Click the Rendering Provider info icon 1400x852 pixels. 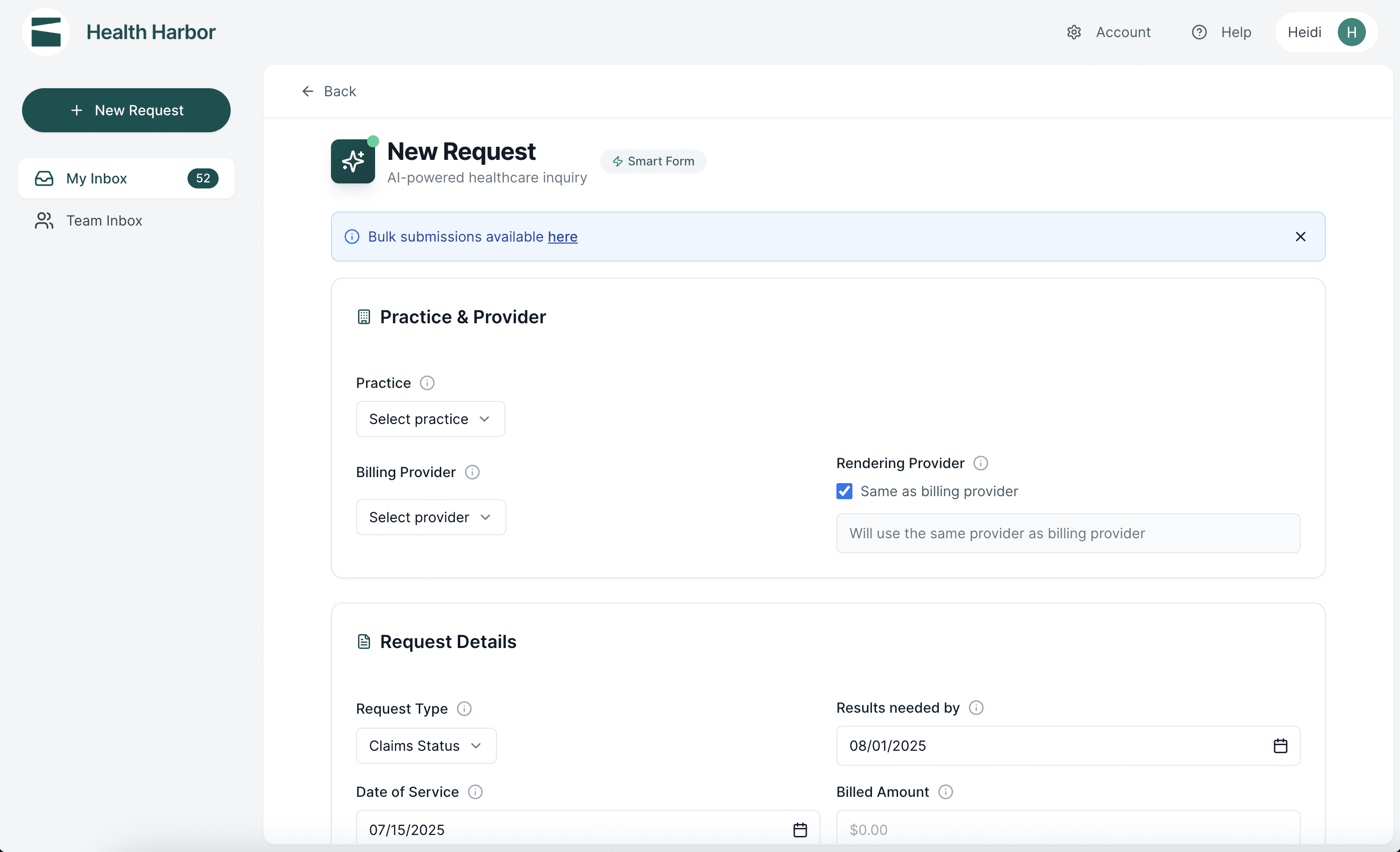(980, 463)
